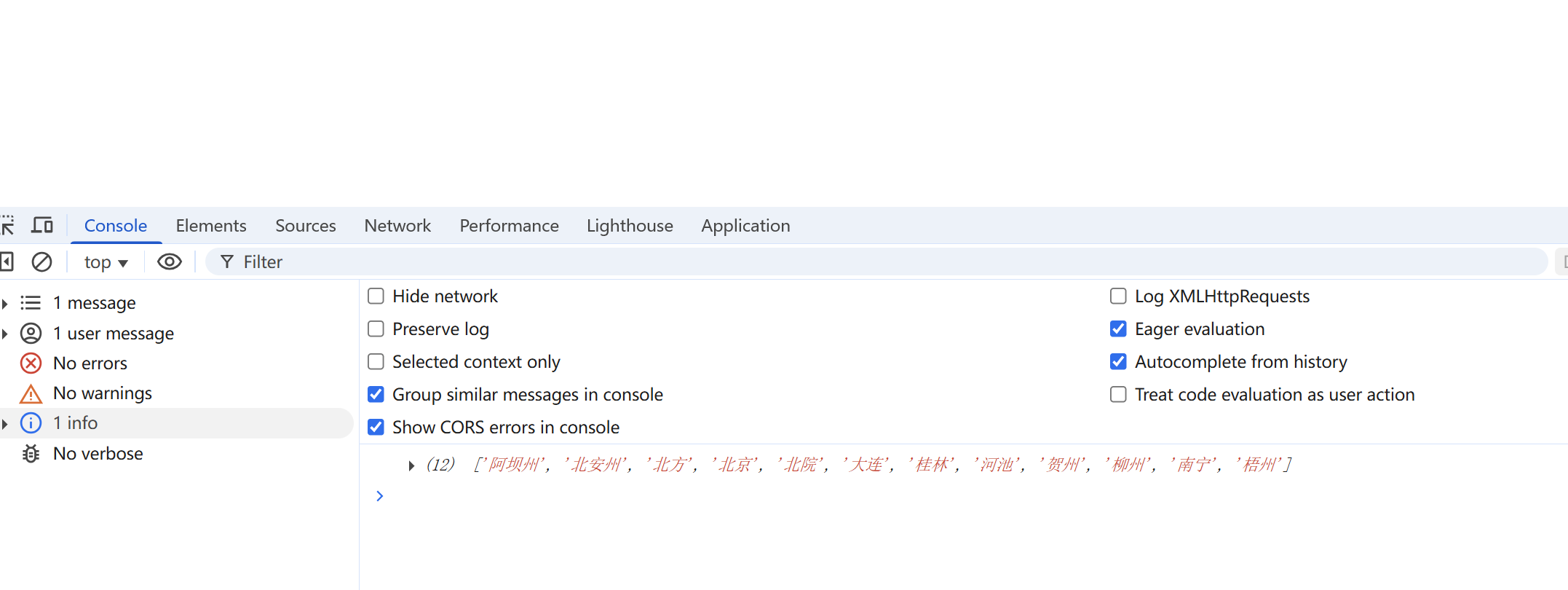
Task: Turn on Preserve log checkbox
Action: 376,329
